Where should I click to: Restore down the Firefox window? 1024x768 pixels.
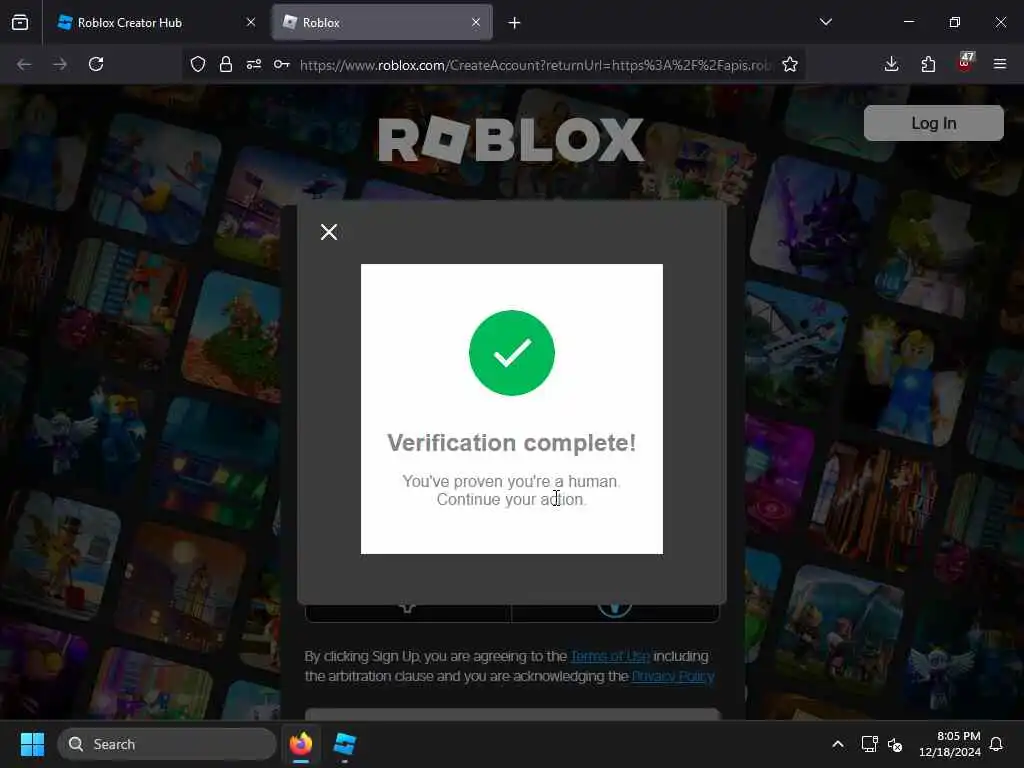(x=954, y=22)
